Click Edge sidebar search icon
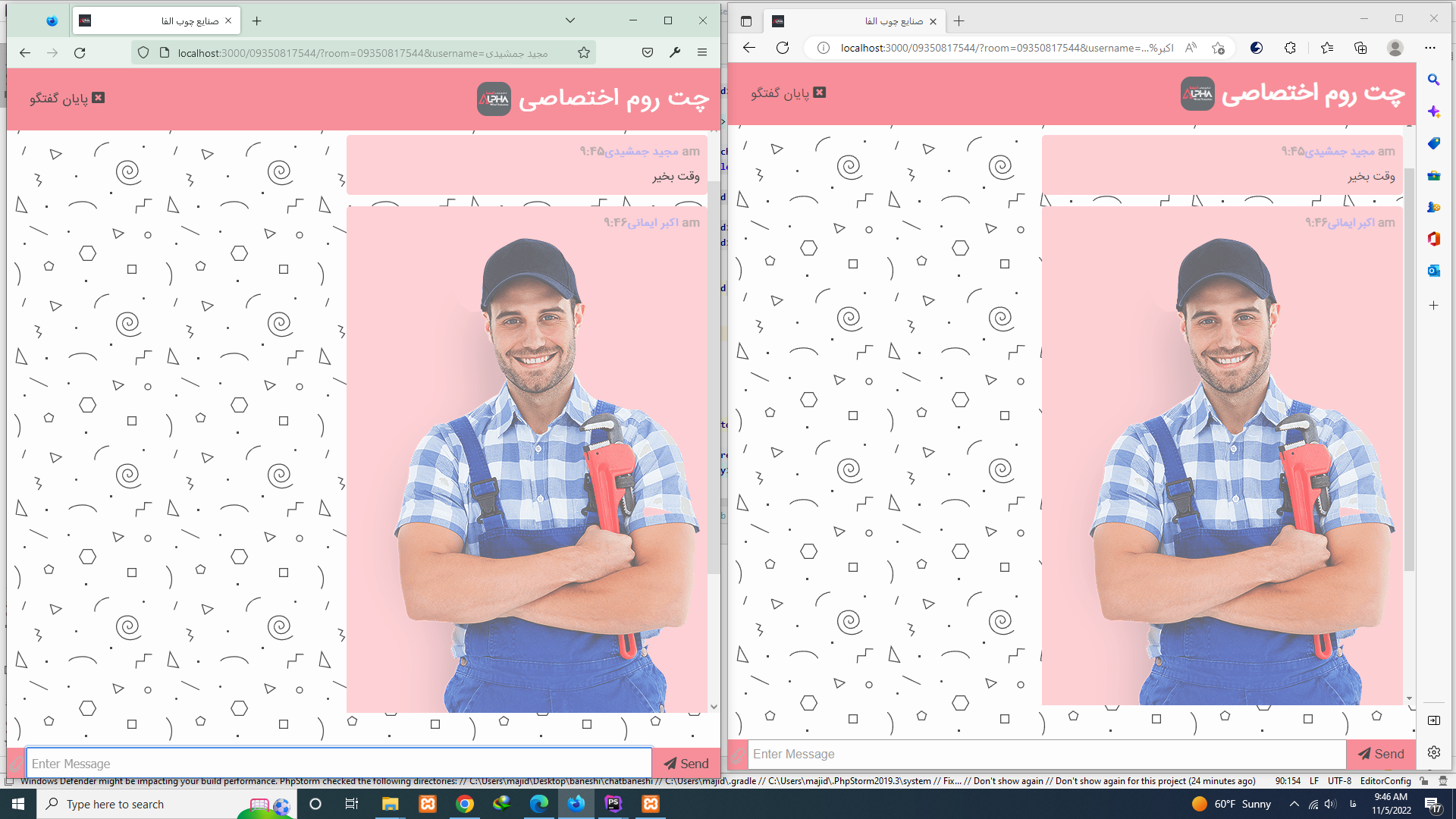The height and width of the screenshot is (819, 1456). tap(1433, 80)
